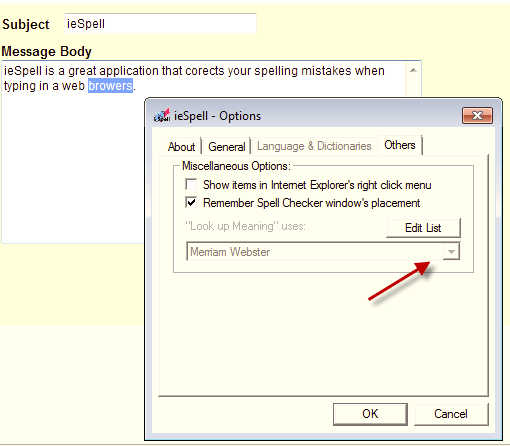Click the ieSpell icon in dialog title bar
The height and width of the screenshot is (446, 510).
[x=162, y=115]
